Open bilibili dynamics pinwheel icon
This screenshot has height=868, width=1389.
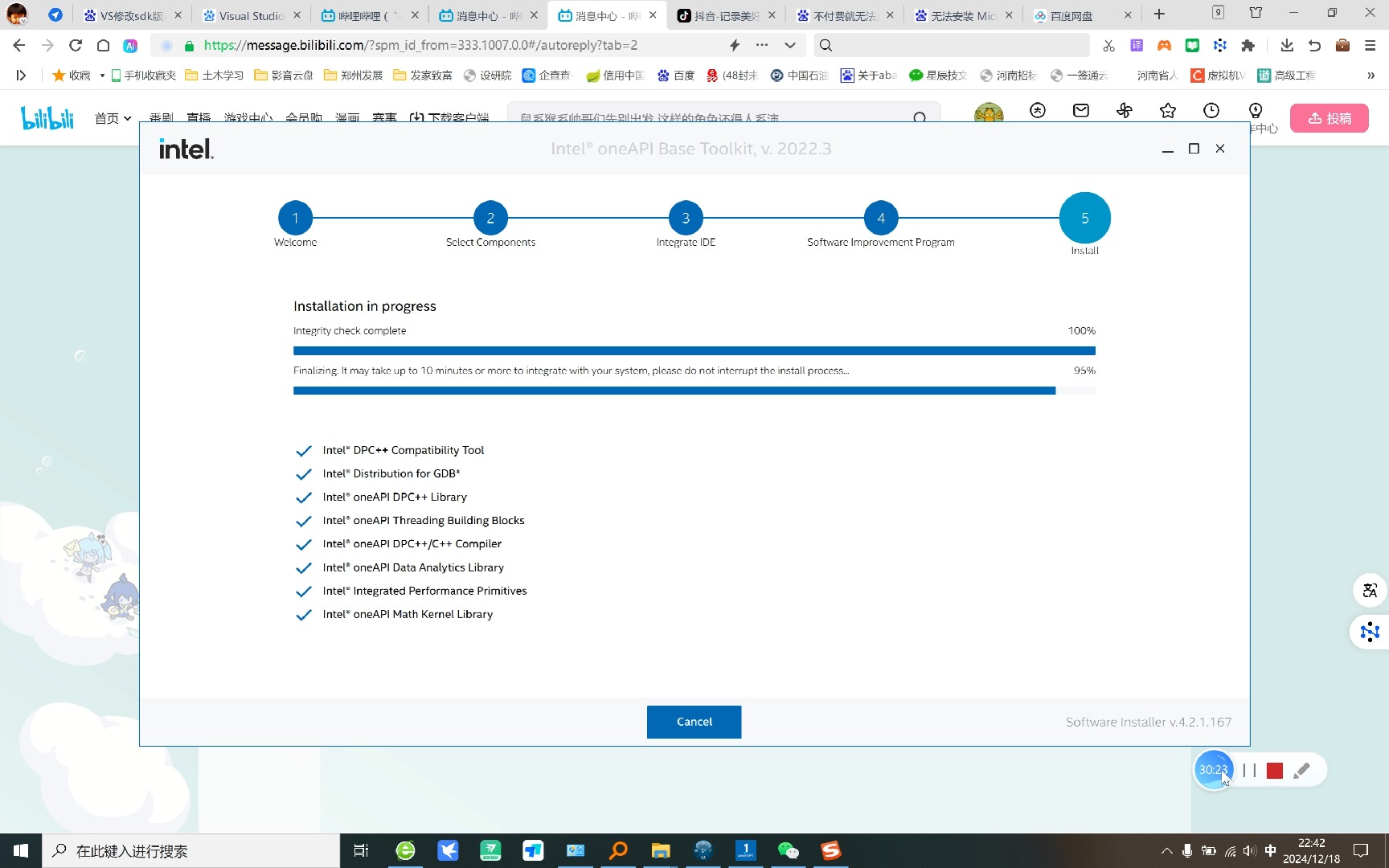[x=1125, y=111]
